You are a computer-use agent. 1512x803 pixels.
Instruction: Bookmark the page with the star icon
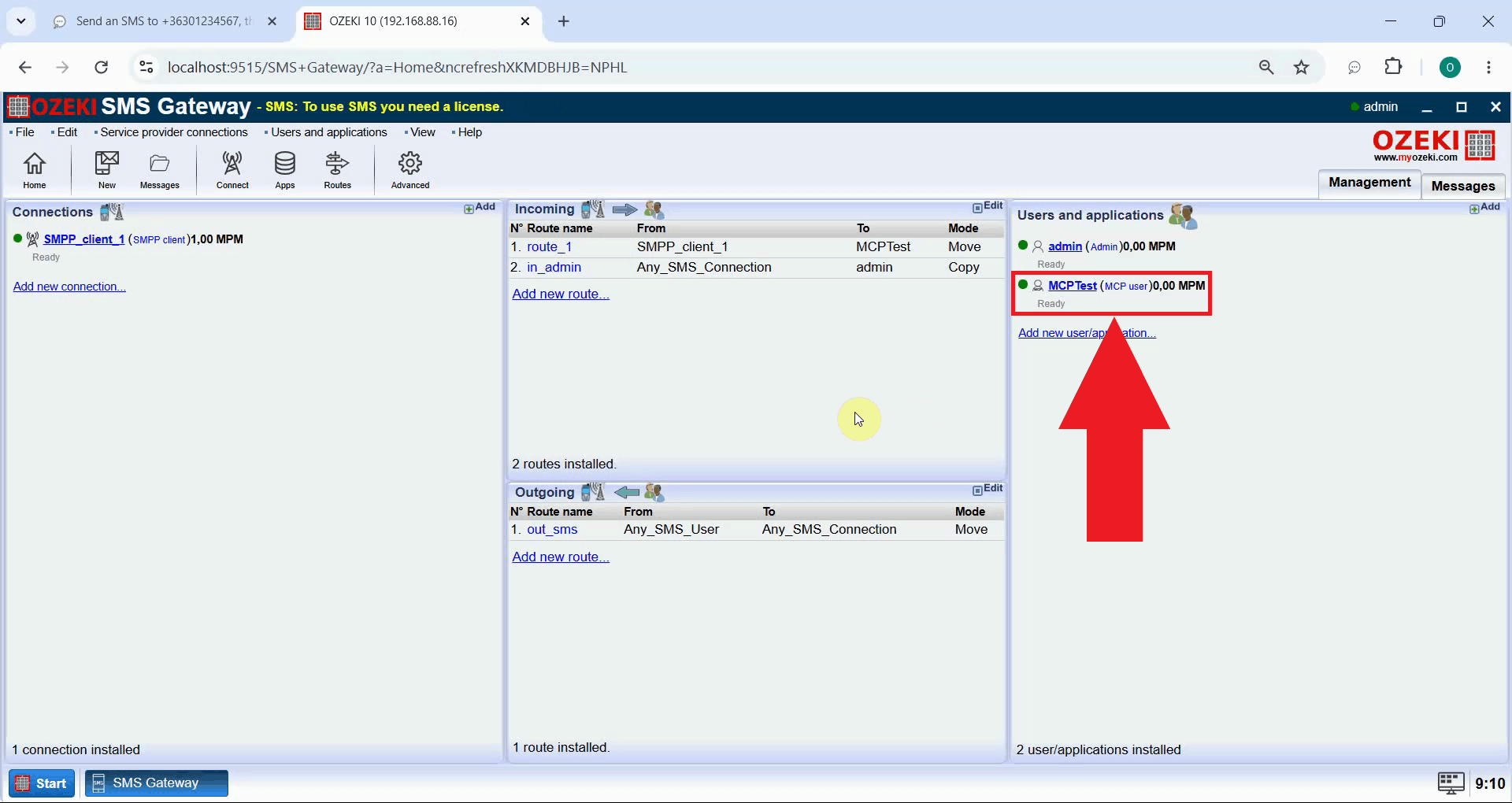click(x=1302, y=67)
